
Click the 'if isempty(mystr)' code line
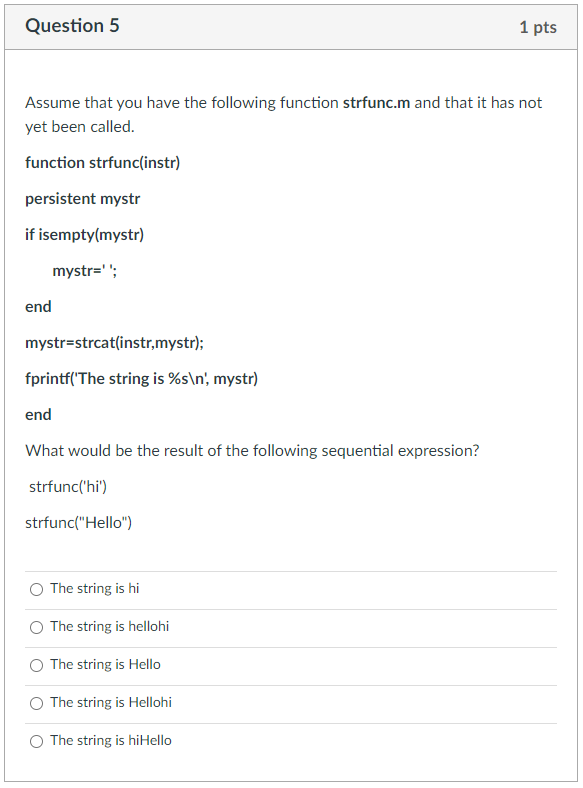point(84,235)
